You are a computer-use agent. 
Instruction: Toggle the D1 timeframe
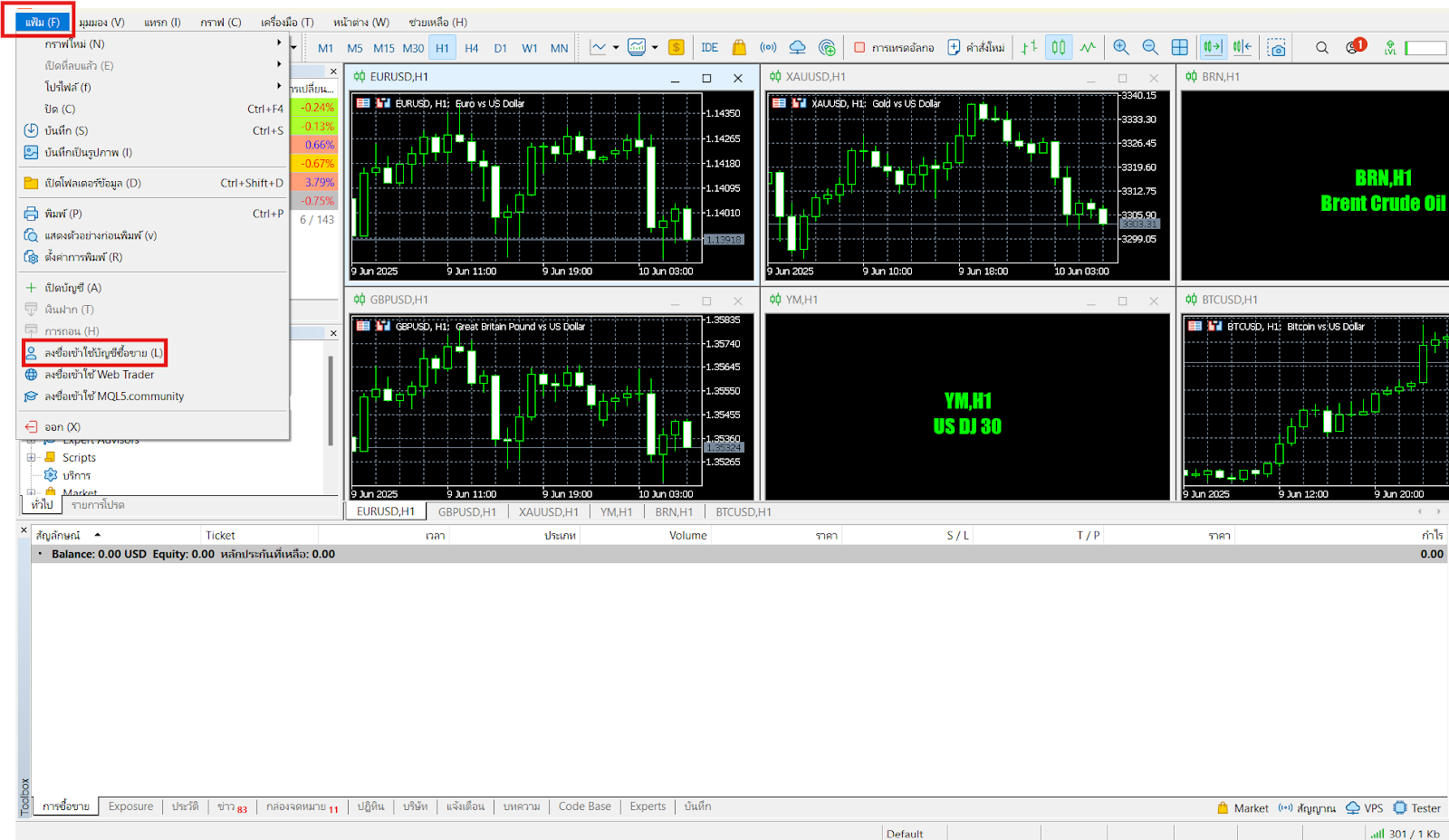click(x=500, y=48)
